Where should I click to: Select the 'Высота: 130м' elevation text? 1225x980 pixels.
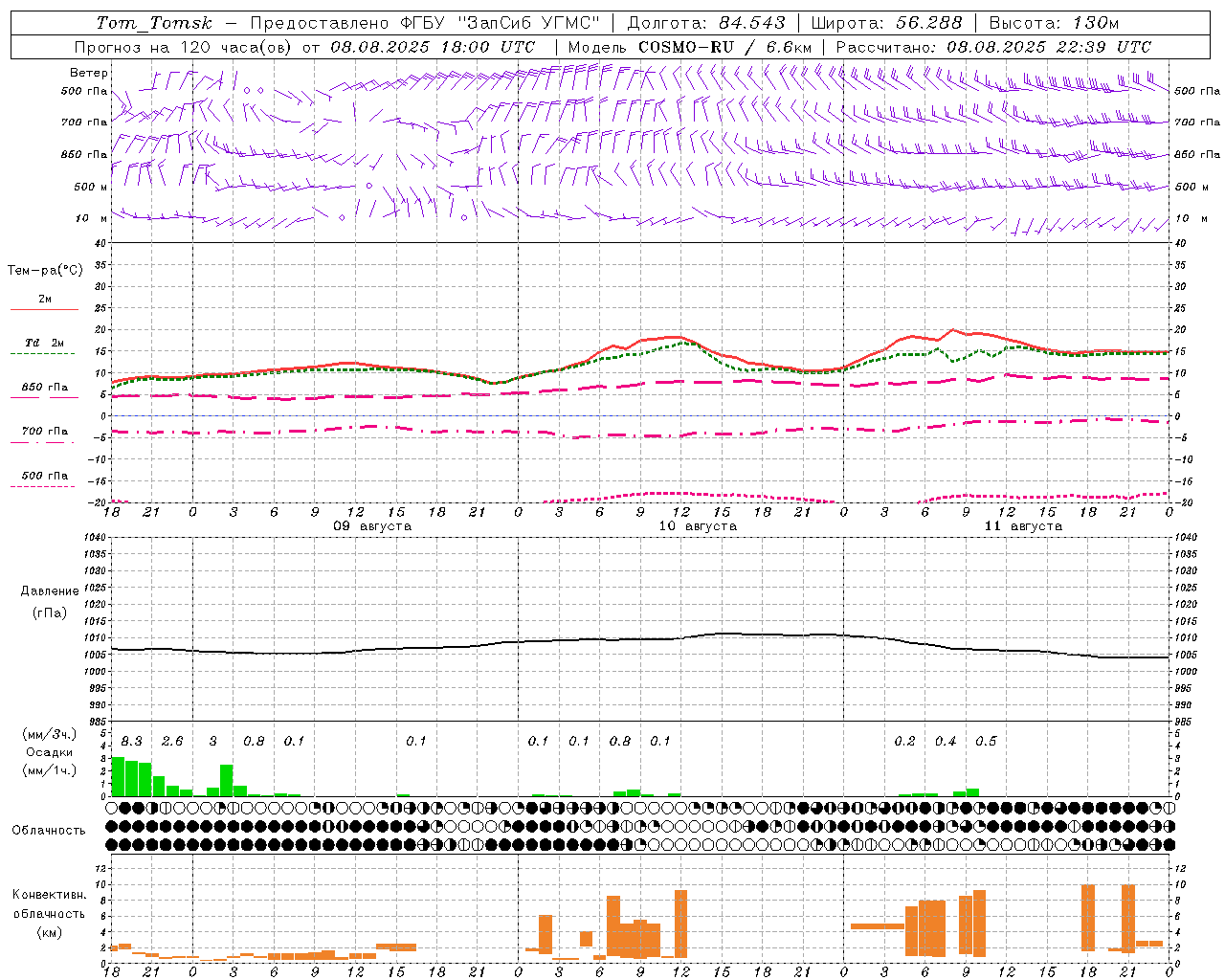1054,23
